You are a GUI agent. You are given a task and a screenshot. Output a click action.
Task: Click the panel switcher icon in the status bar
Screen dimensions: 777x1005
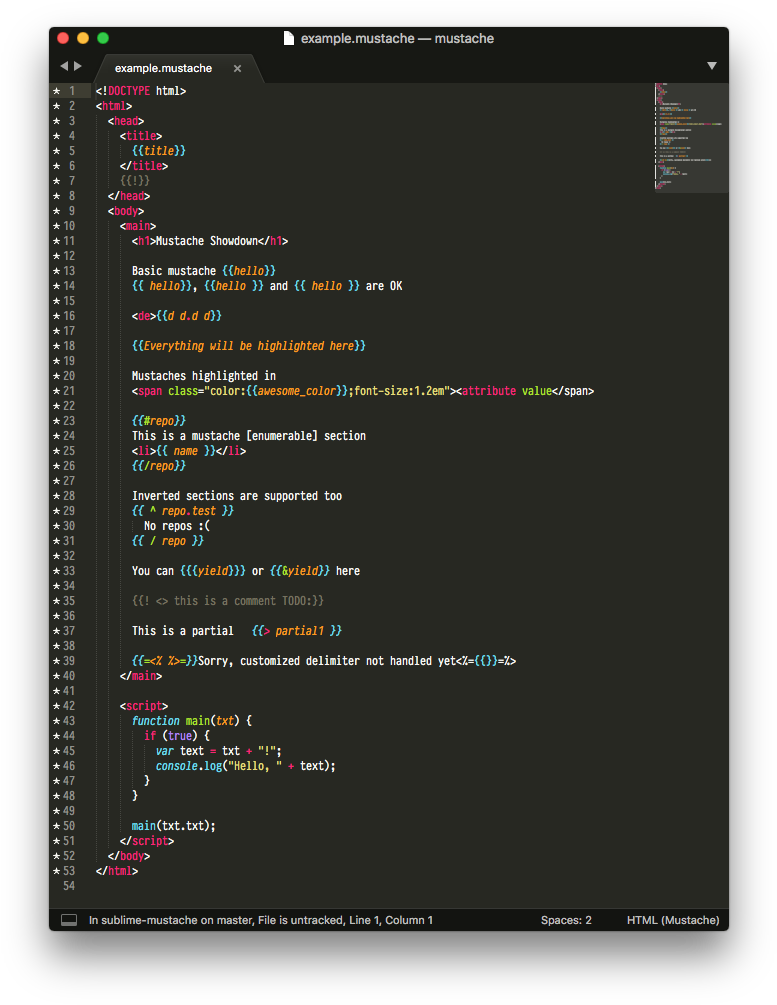pos(68,919)
